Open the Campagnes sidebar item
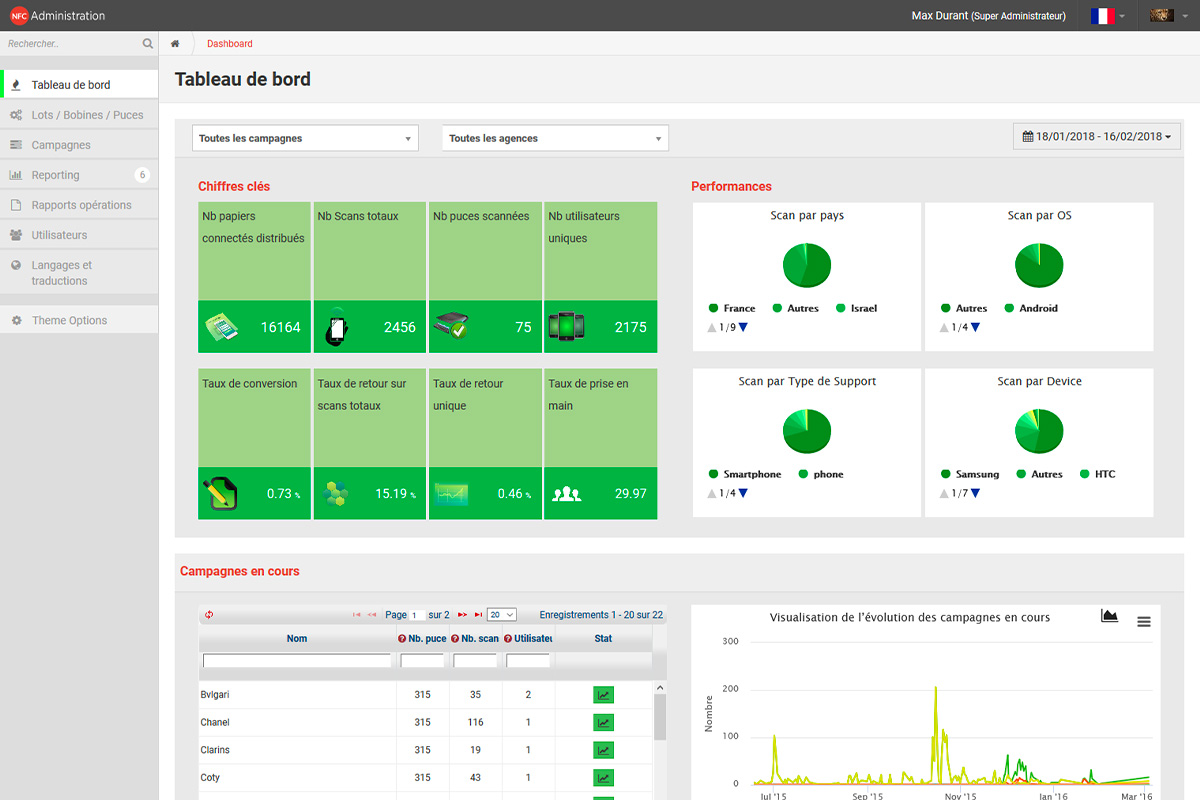Viewport: 1200px width, 800px height. [x=79, y=145]
